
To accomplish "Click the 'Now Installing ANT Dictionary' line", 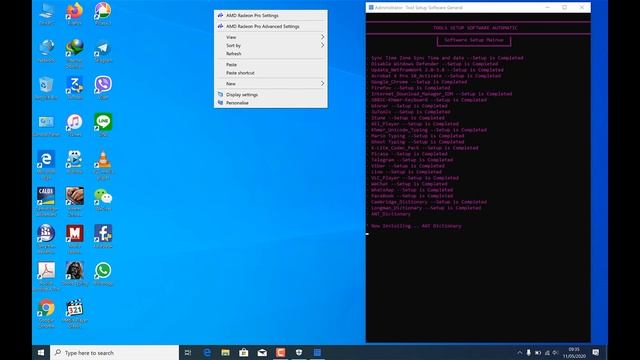I will coord(416,226).
